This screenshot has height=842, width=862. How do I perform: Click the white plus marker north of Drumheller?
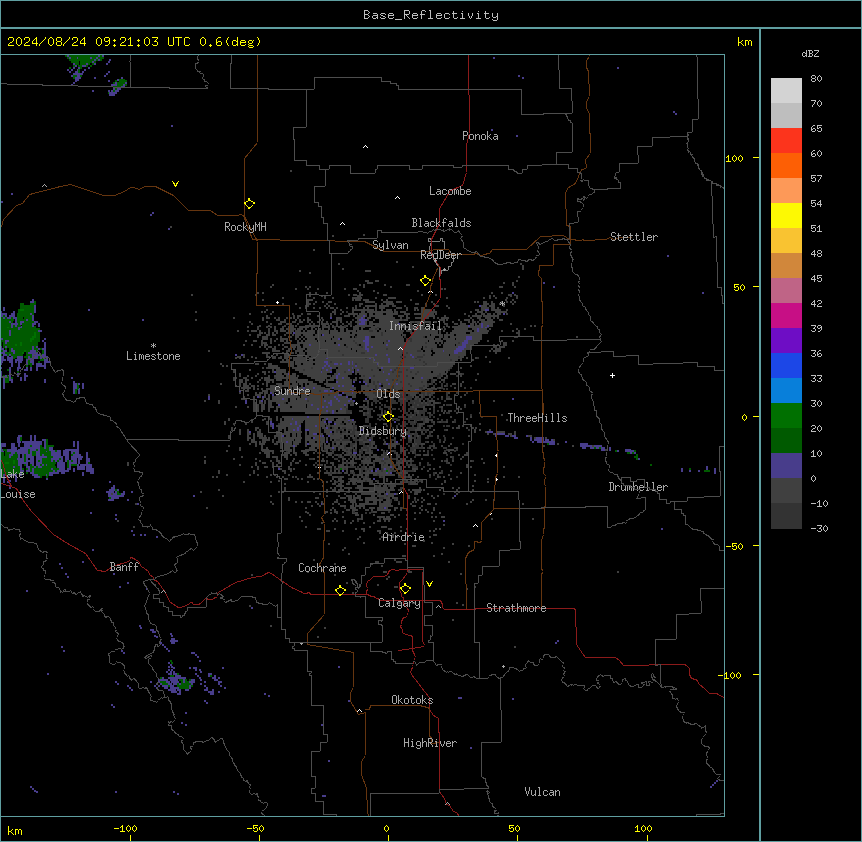pyautogui.click(x=612, y=375)
